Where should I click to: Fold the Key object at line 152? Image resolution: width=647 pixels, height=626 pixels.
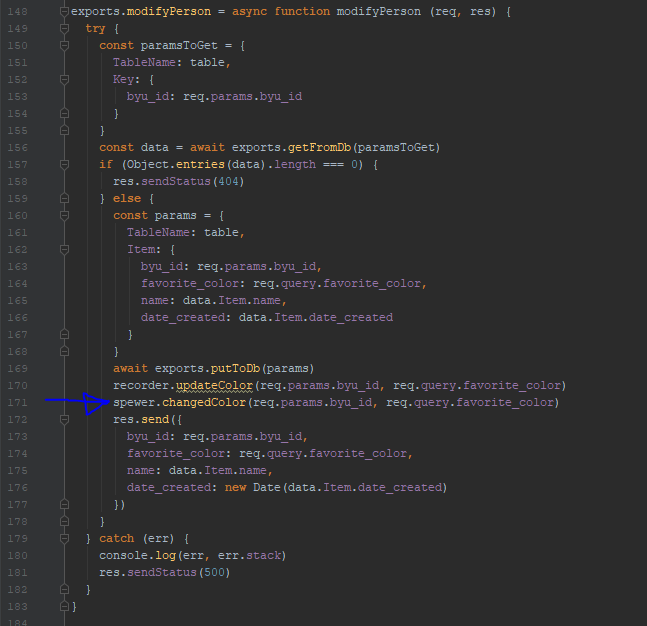(x=64, y=79)
